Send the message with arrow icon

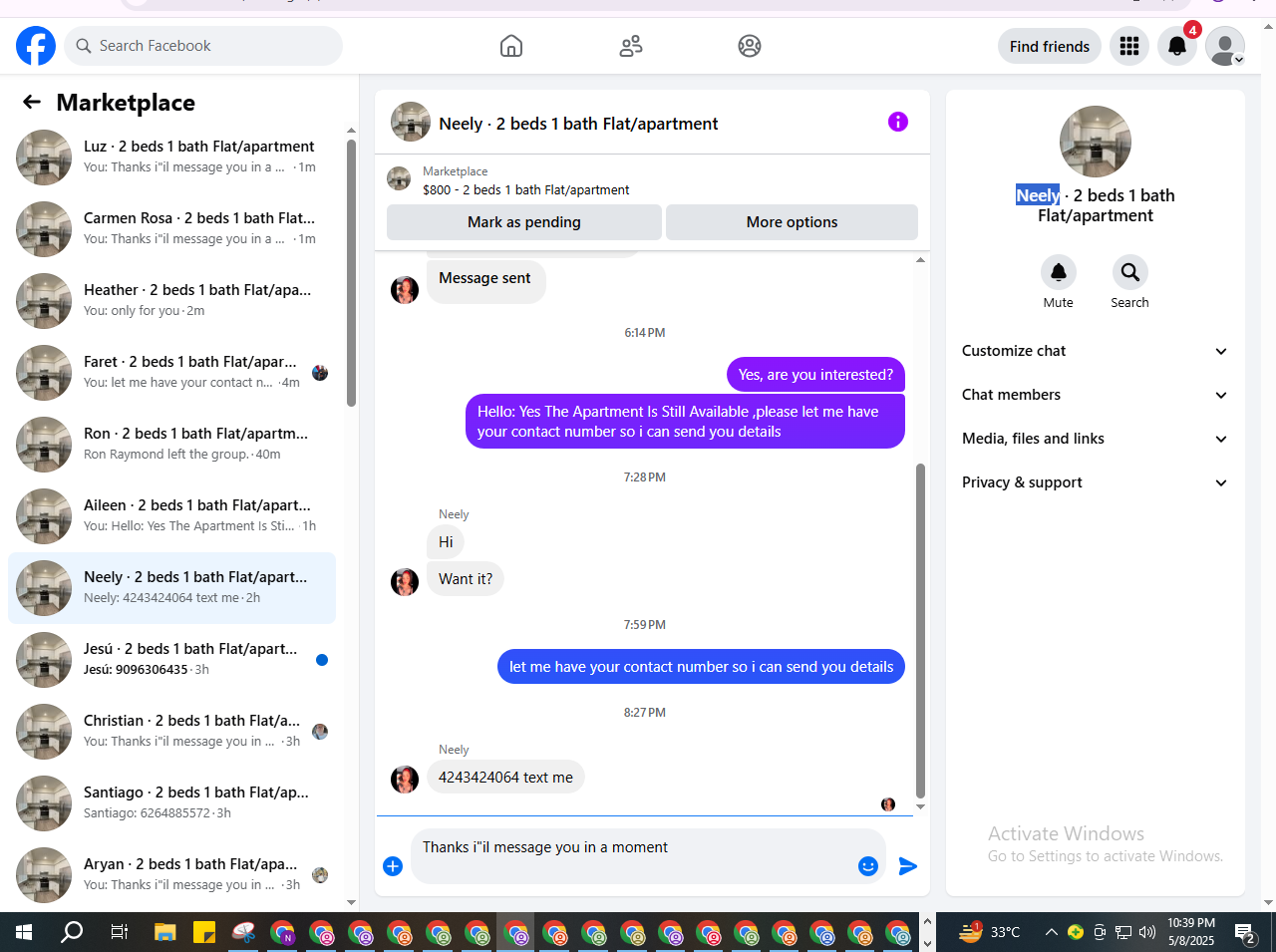pos(907,866)
